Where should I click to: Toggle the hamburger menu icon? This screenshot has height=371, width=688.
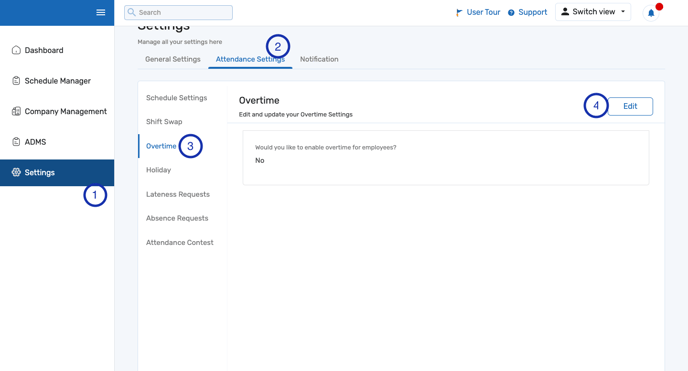click(100, 12)
